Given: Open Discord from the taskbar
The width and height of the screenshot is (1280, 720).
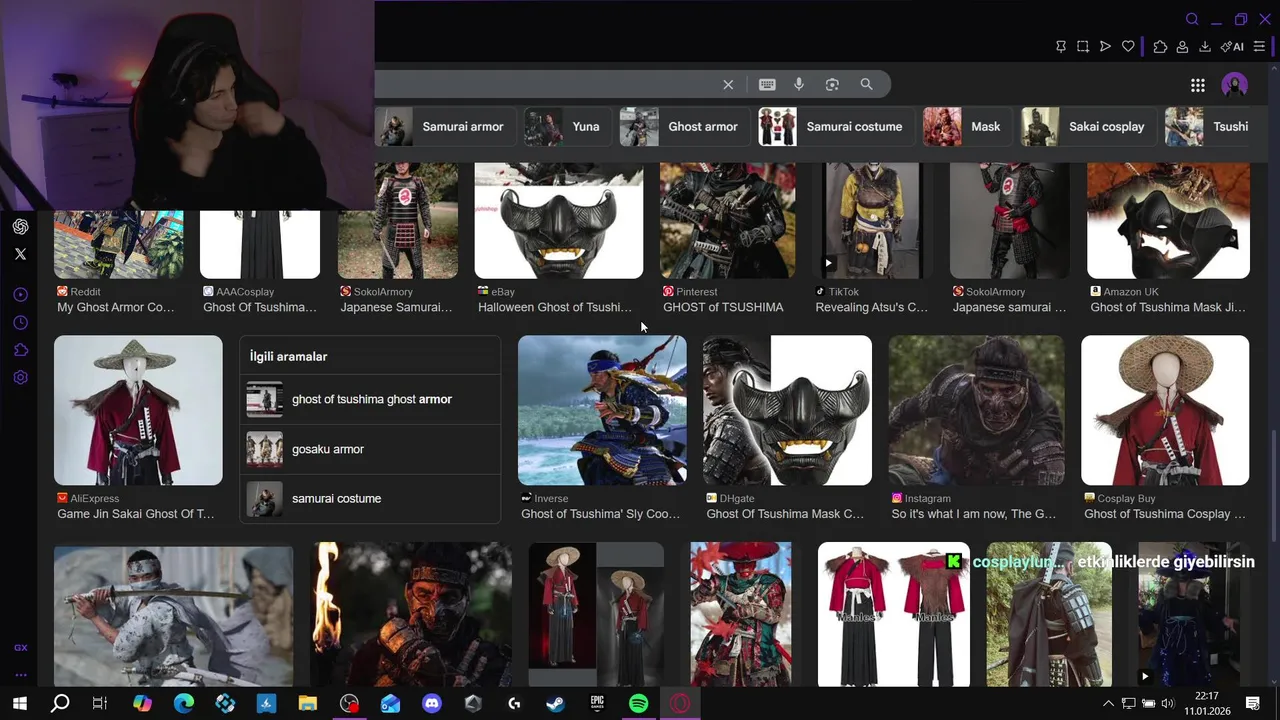Looking at the screenshot, I should coord(431,704).
